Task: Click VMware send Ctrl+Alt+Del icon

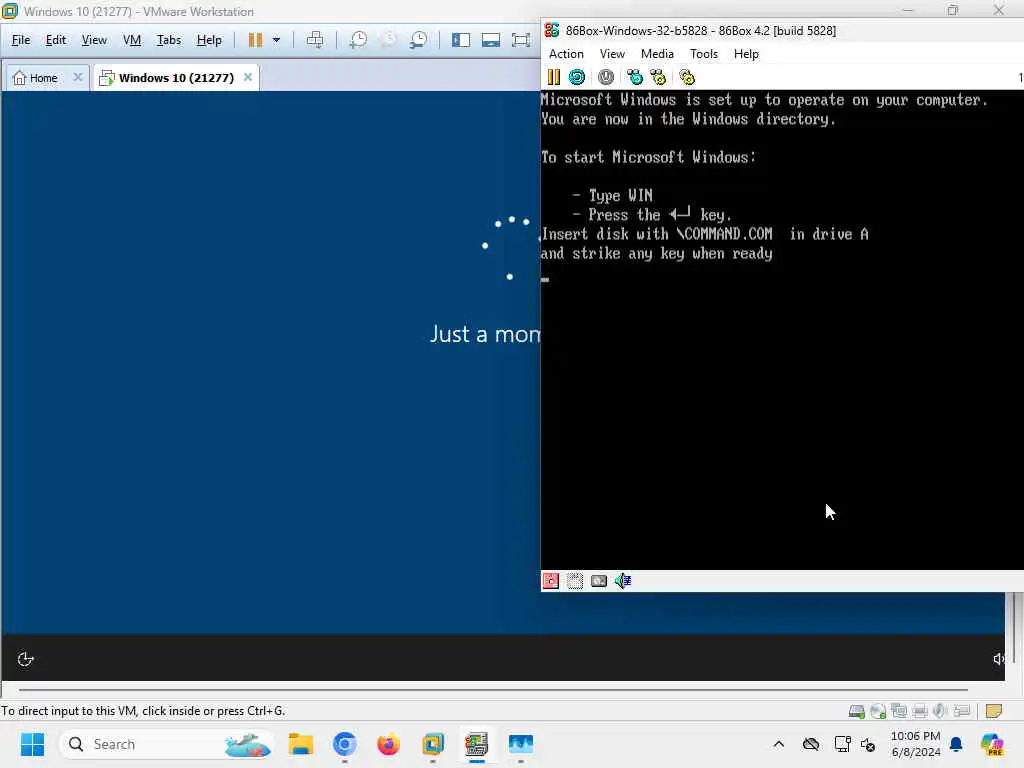Action: pos(315,40)
